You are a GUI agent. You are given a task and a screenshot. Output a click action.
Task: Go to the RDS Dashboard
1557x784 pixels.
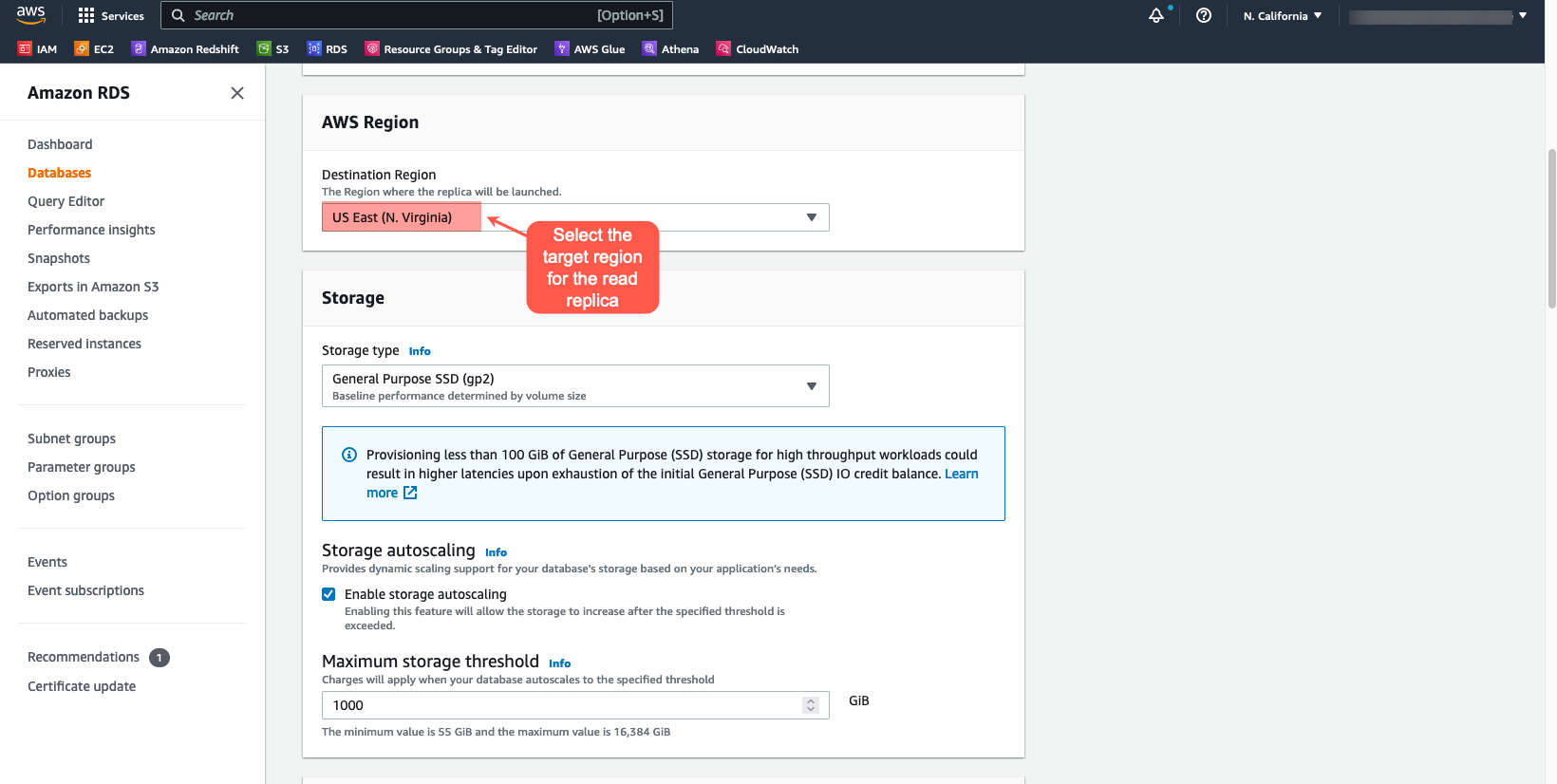[60, 144]
